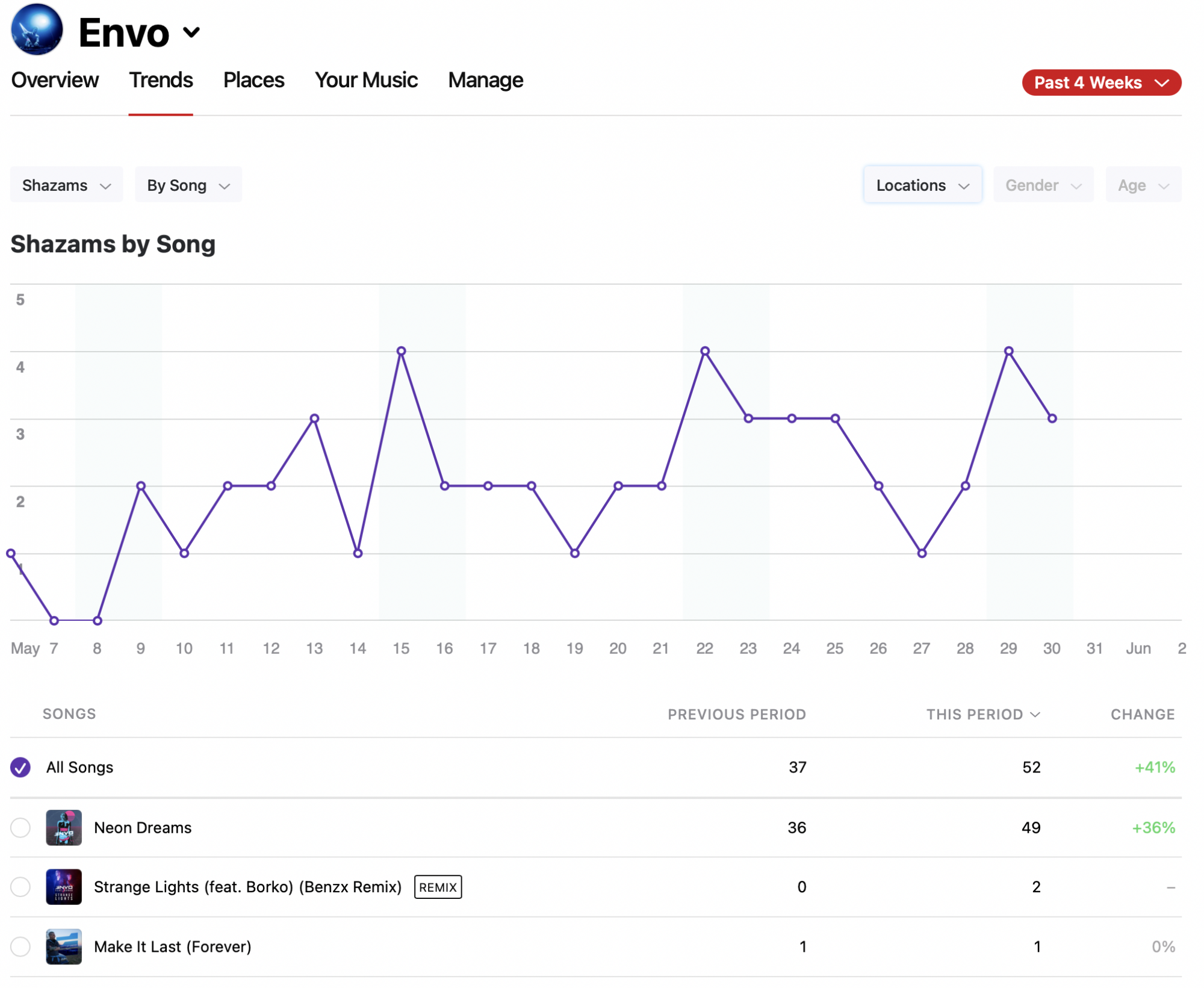Screen dimensions: 1204x988
Task: Click the Envo artist avatar icon
Action: 37,30
